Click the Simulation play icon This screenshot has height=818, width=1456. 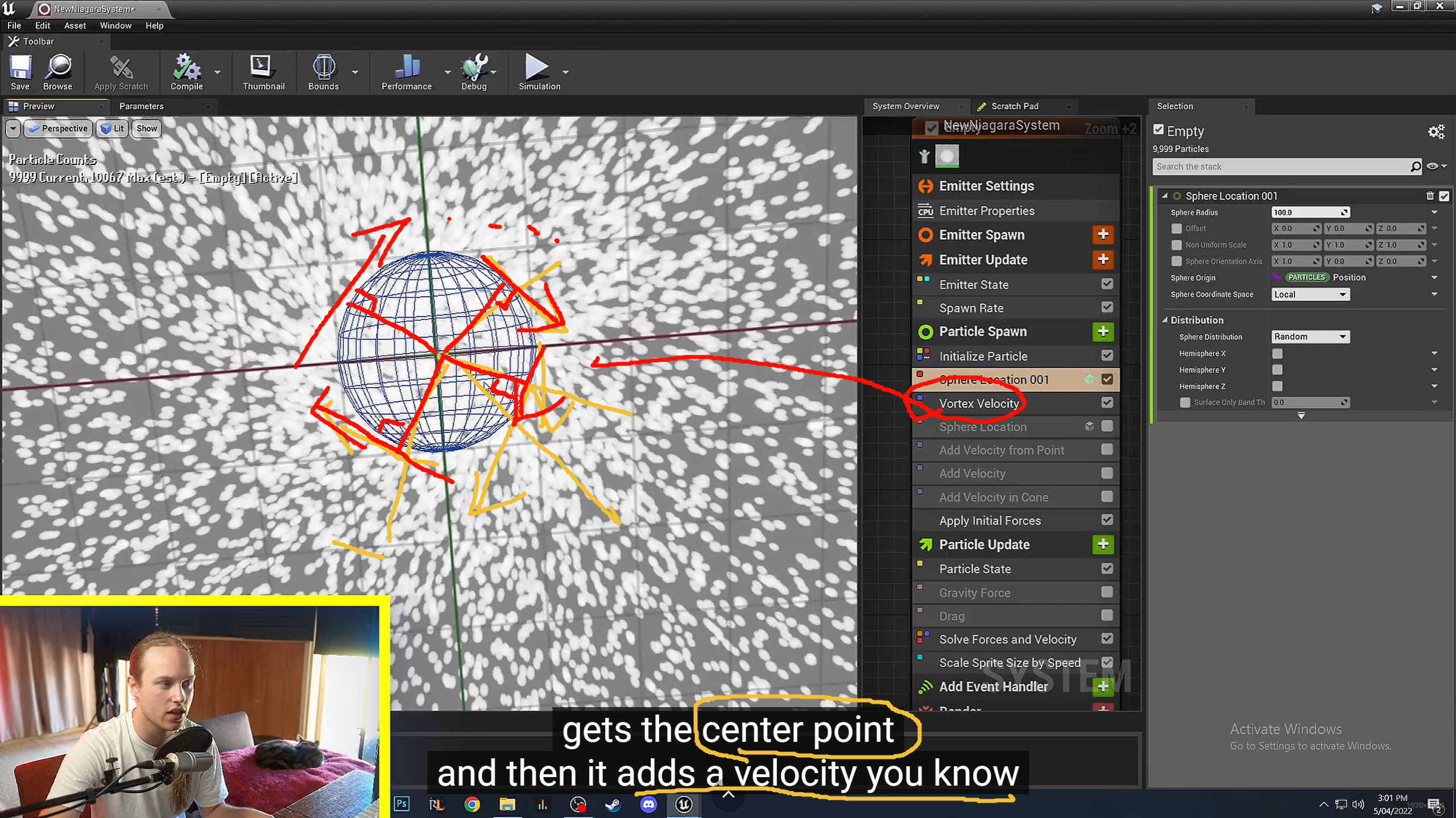pyautogui.click(x=536, y=67)
